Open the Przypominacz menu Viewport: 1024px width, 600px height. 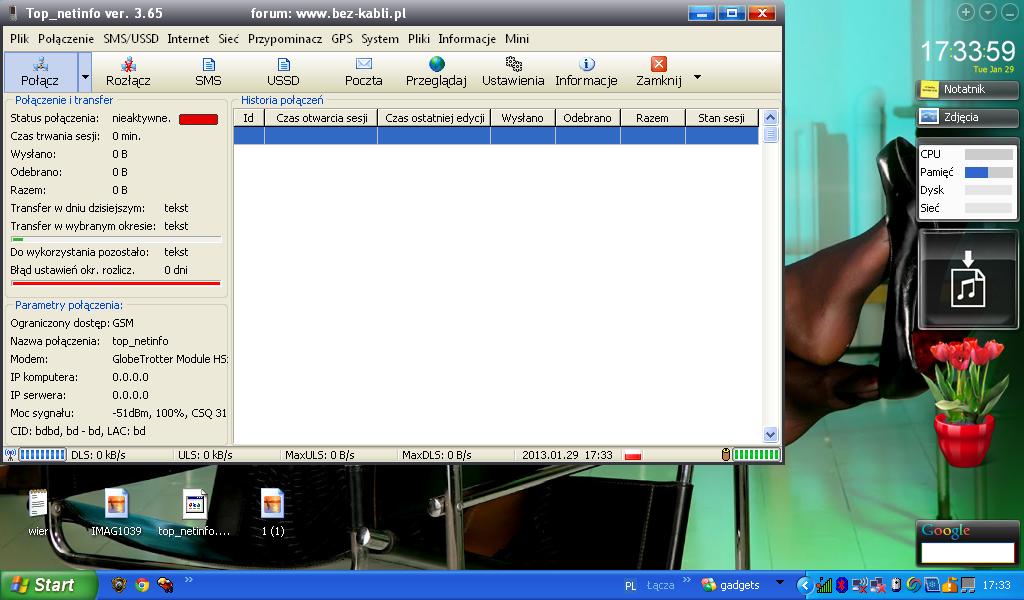pos(285,39)
